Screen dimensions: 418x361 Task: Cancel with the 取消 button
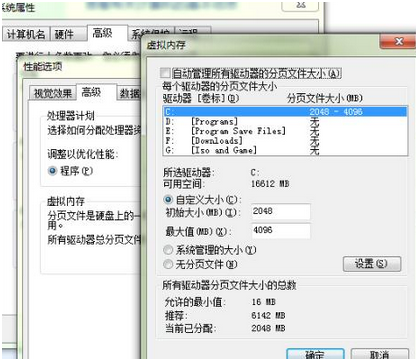click(x=380, y=354)
